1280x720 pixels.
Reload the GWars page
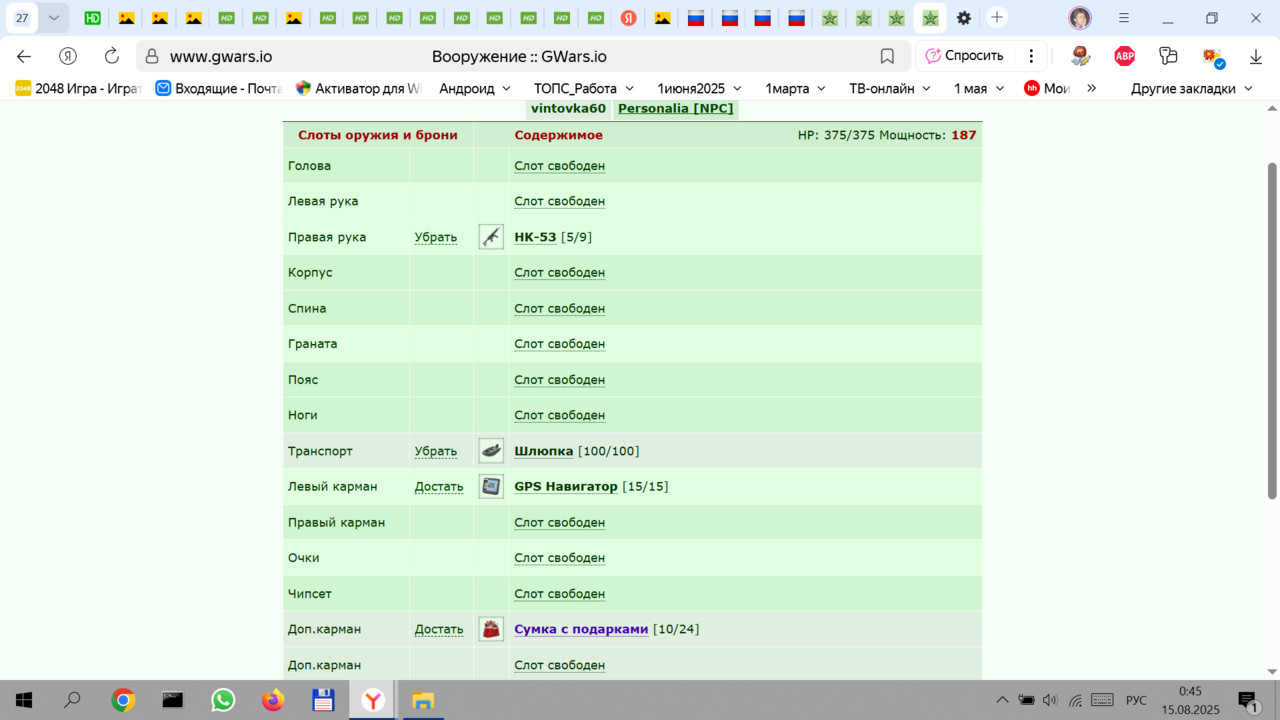pyautogui.click(x=112, y=56)
